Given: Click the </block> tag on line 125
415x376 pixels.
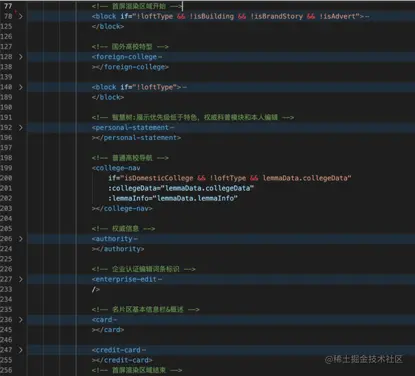Looking at the screenshot, I should tap(108, 26).
